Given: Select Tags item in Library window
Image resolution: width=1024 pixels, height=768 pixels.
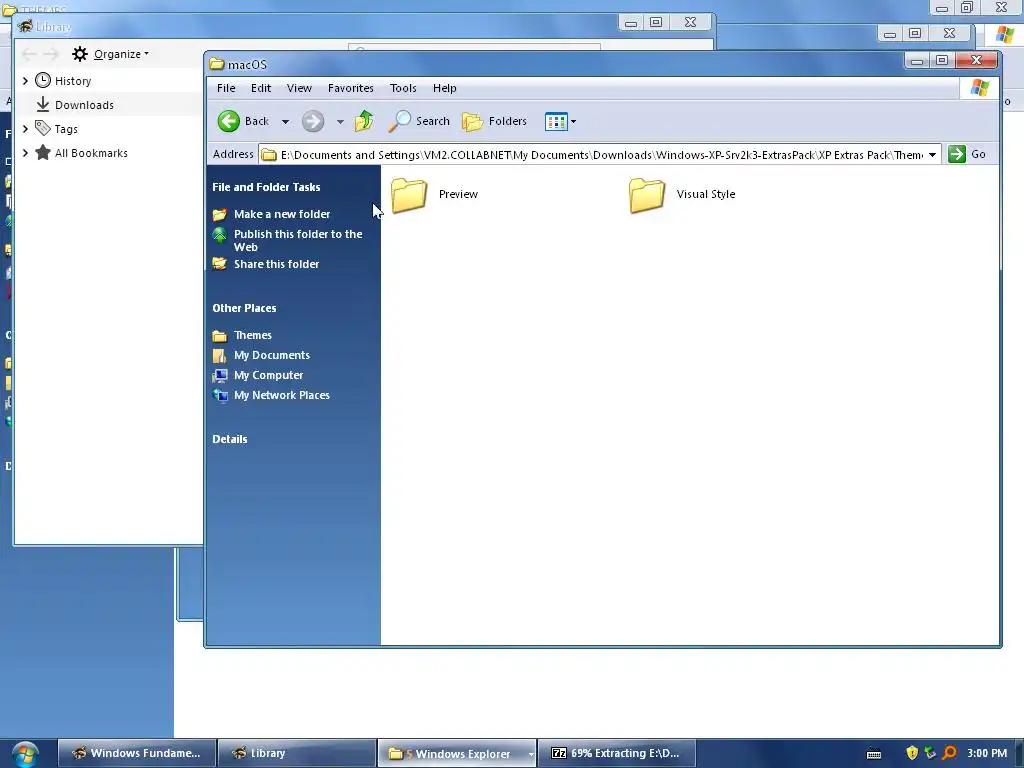Looking at the screenshot, I should click(x=66, y=129).
